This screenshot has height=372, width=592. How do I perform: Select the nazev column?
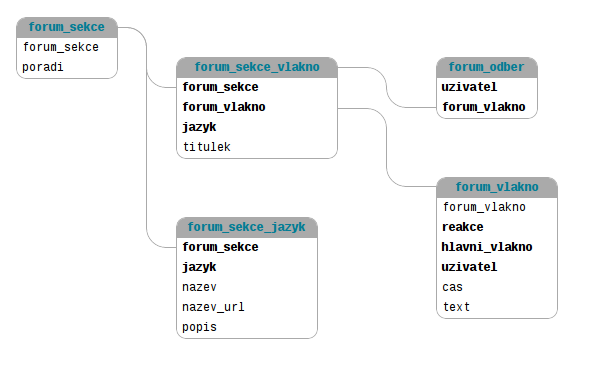[x=199, y=287]
